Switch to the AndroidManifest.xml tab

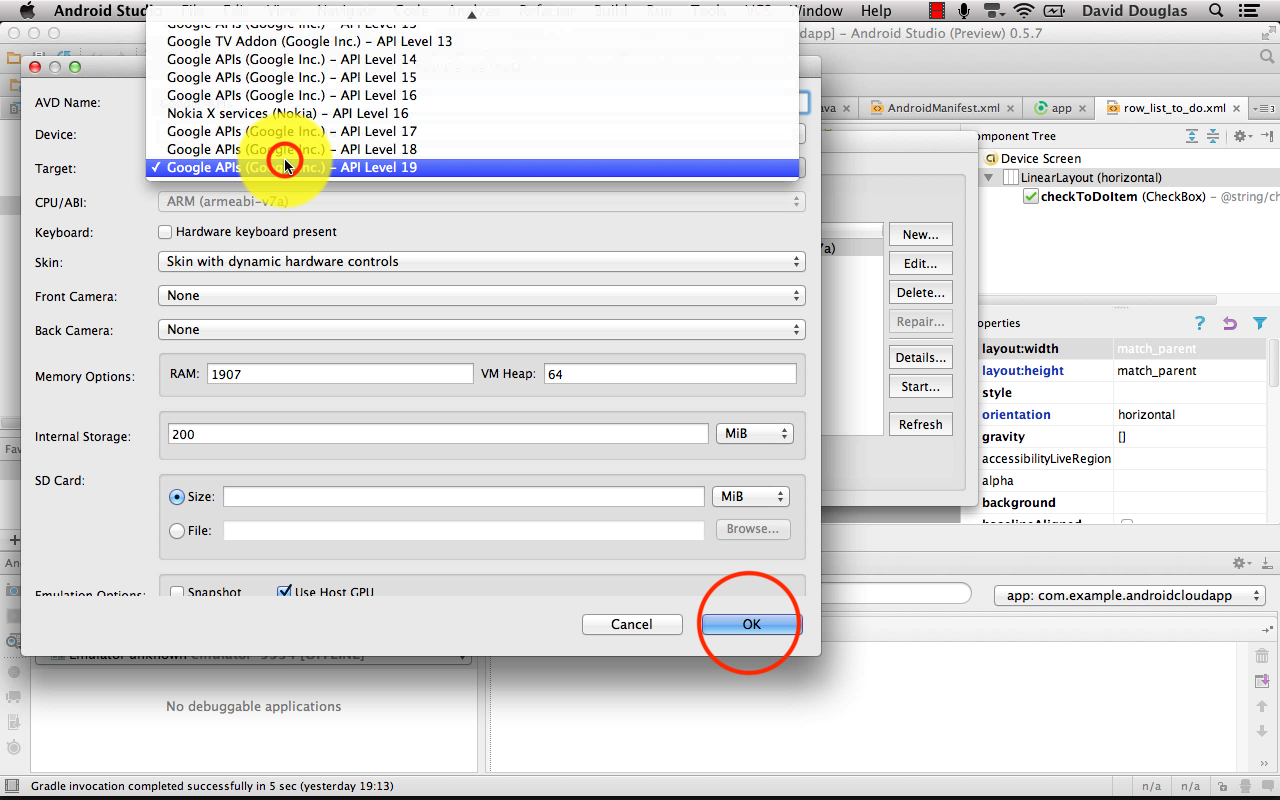tap(943, 108)
